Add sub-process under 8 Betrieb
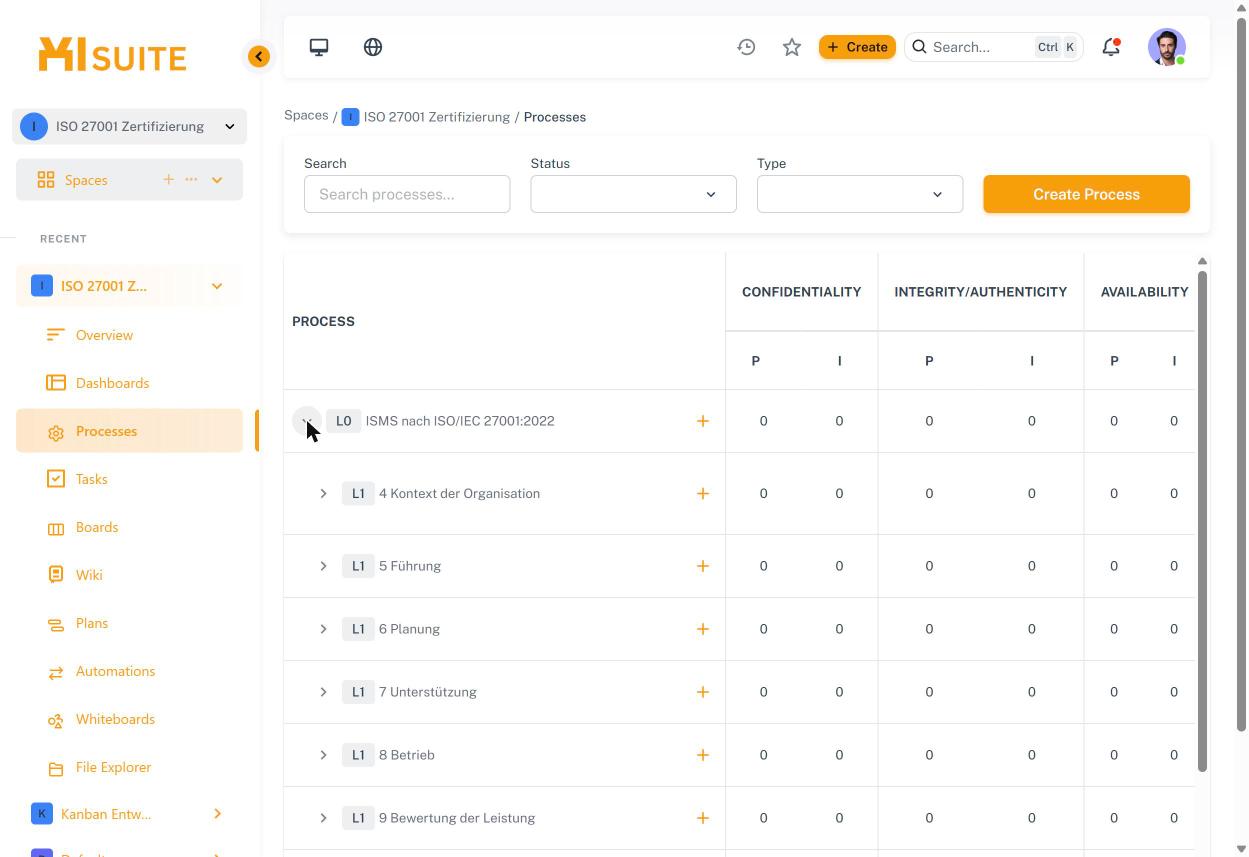The image size is (1249, 857). click(703, 755)
